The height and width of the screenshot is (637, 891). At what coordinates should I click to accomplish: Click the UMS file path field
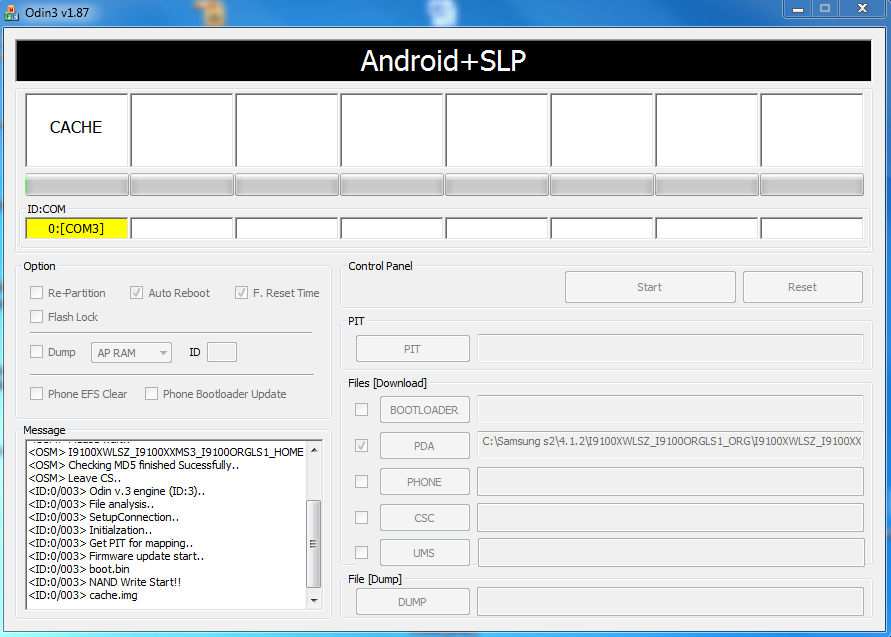[x=671, y=553]
